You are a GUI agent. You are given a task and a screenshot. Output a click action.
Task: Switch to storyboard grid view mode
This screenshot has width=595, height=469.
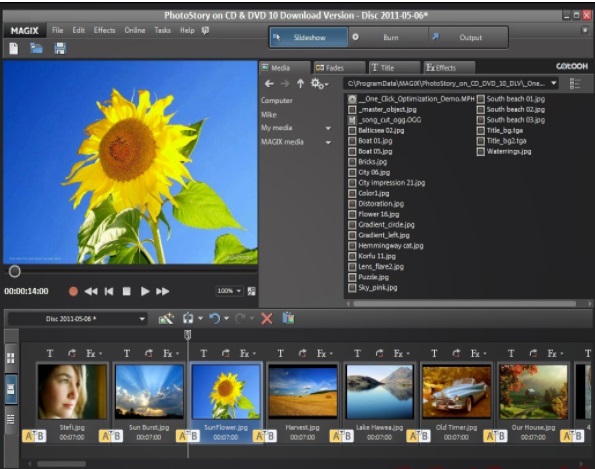click(x=11, y=358)
